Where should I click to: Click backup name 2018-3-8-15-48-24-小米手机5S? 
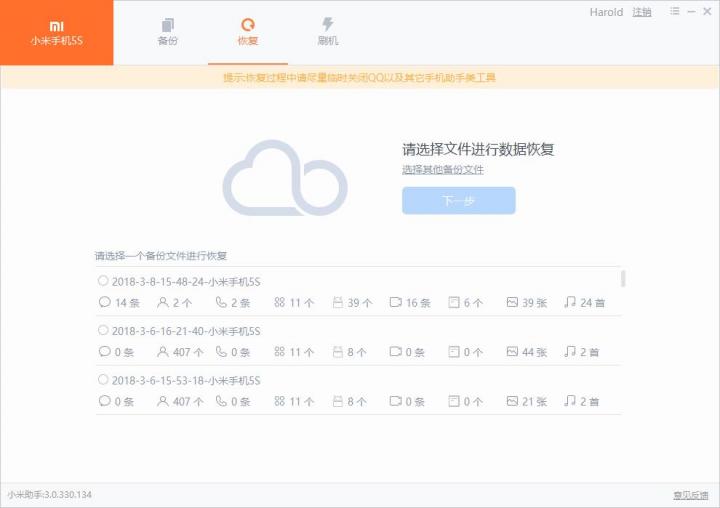(x=186, y=282)
